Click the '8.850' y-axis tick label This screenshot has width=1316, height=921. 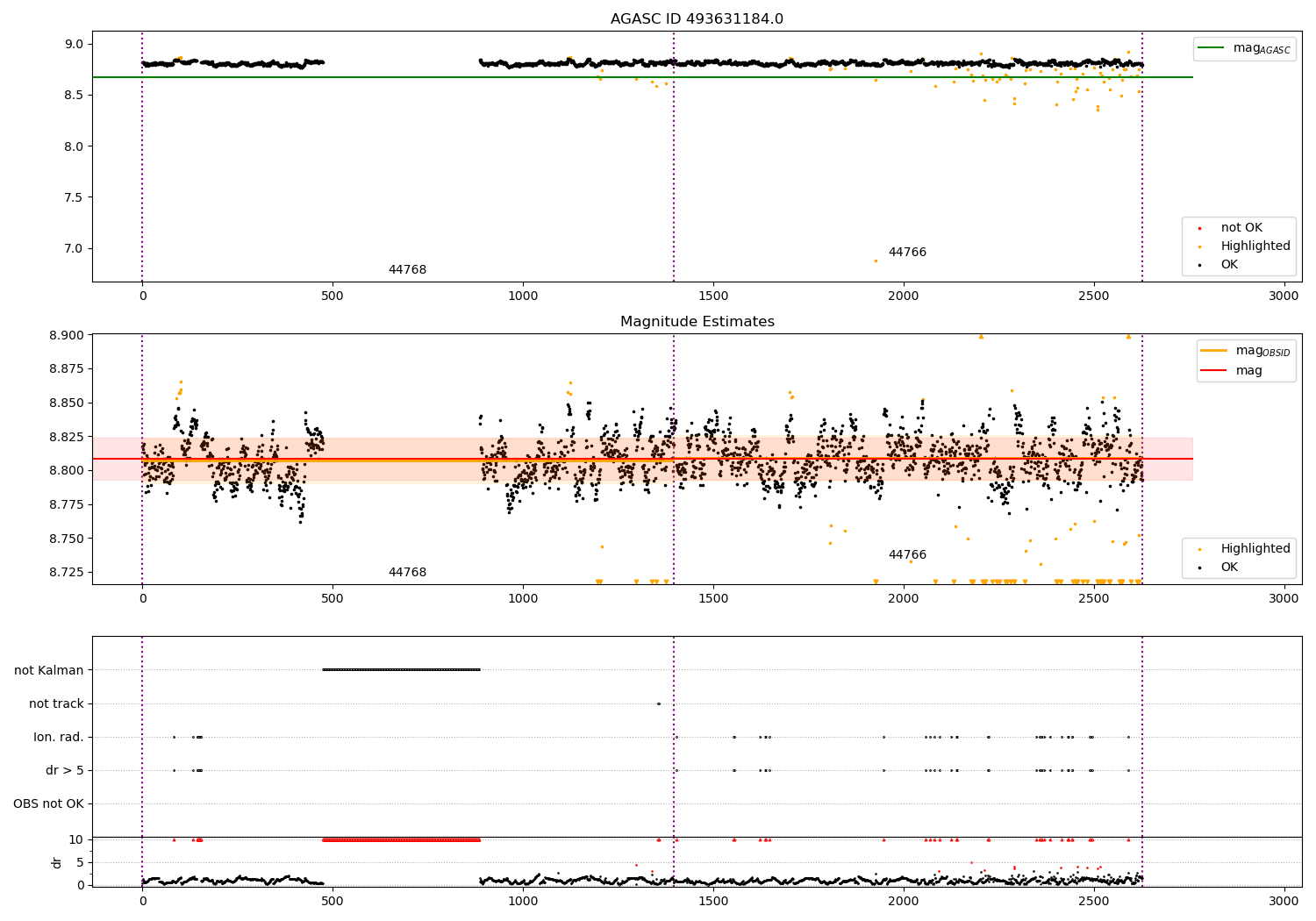coord(66,403)
